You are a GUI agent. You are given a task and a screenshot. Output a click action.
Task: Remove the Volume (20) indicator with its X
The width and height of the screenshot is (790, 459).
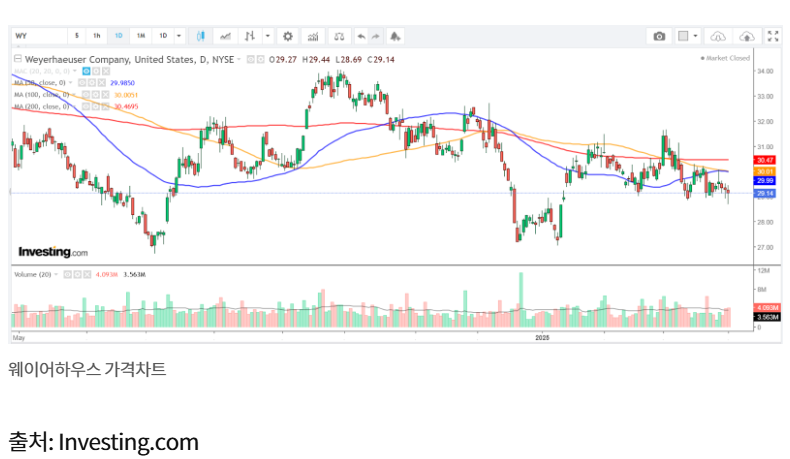87,275
